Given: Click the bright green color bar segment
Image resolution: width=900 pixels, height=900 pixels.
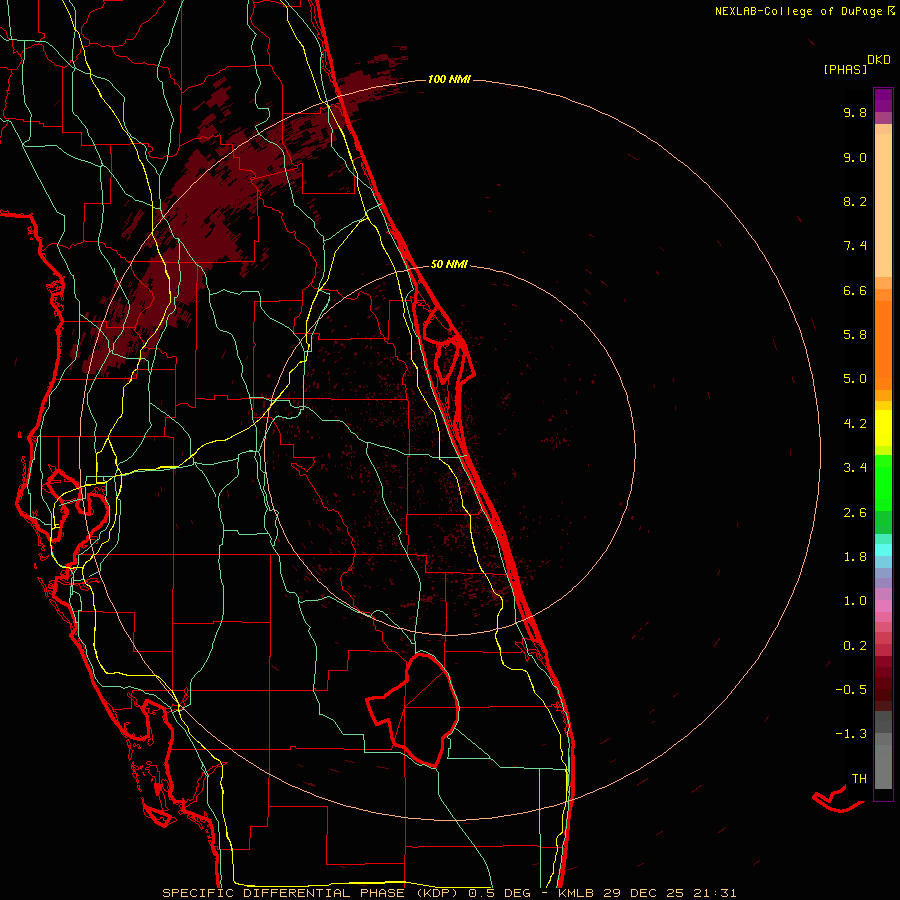Looking at the screenshot, I should coord(883,483).
